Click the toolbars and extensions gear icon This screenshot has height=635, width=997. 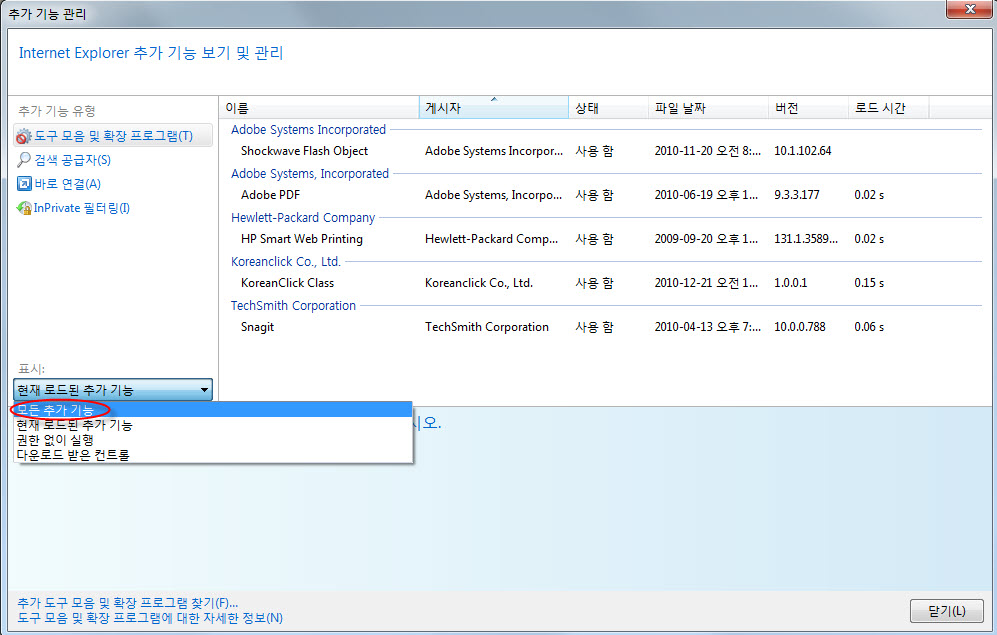pyautogui.click(x=24, y=136)
